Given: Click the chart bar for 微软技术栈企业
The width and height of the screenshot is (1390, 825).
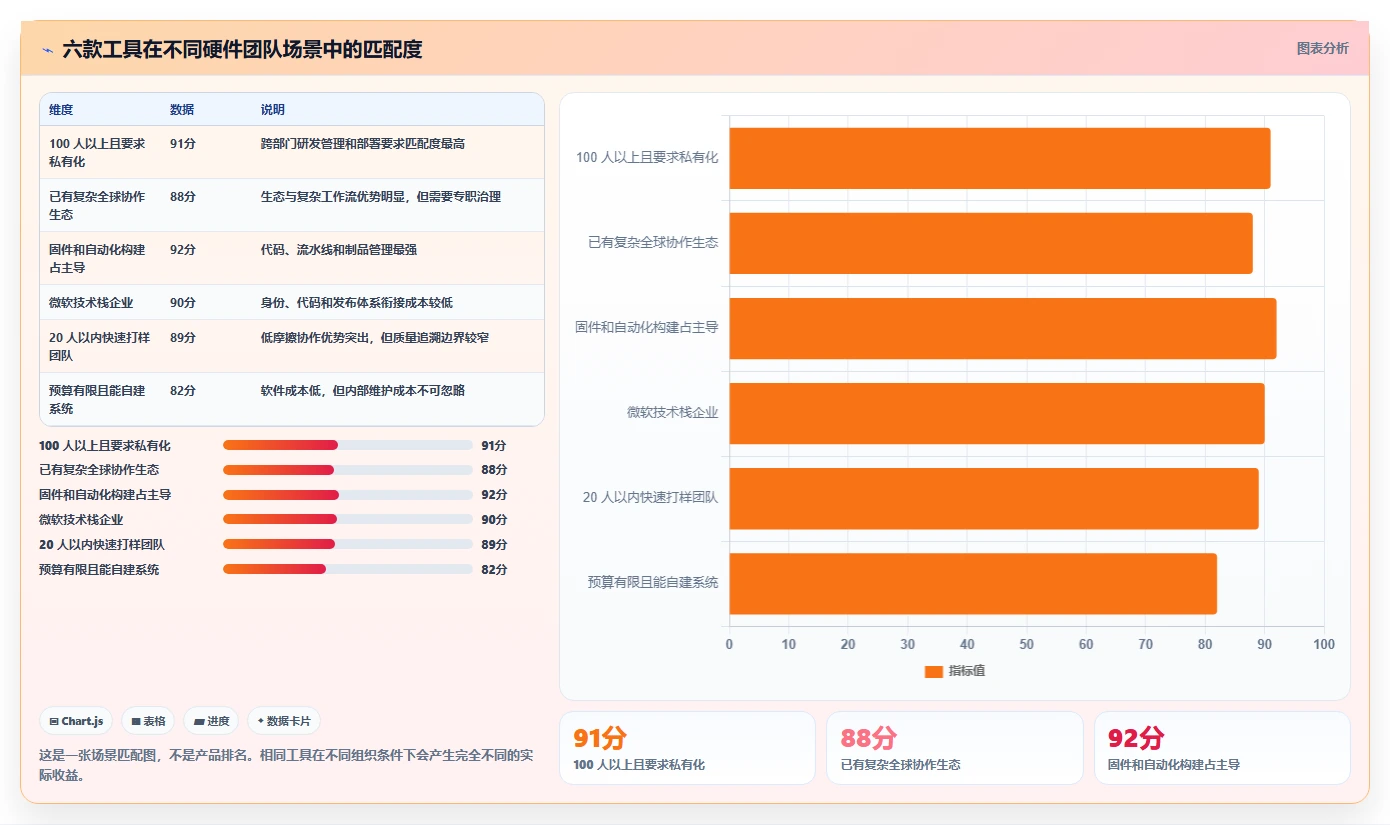Looking at the screenshot, I should pos(997,413).
